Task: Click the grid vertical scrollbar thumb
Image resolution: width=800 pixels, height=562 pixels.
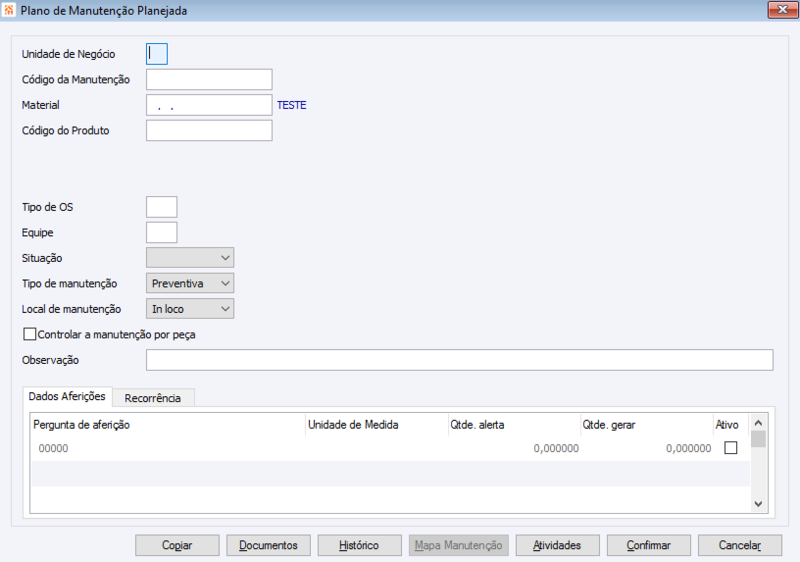Action: click(758, 439)
